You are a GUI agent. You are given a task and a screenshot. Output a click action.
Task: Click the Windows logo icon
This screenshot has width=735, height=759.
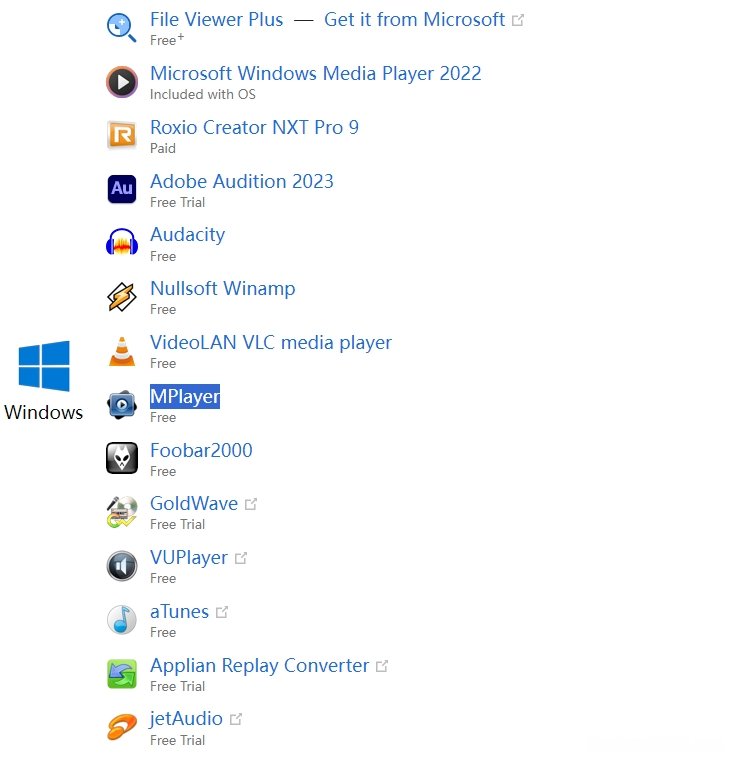pos(44,366)
